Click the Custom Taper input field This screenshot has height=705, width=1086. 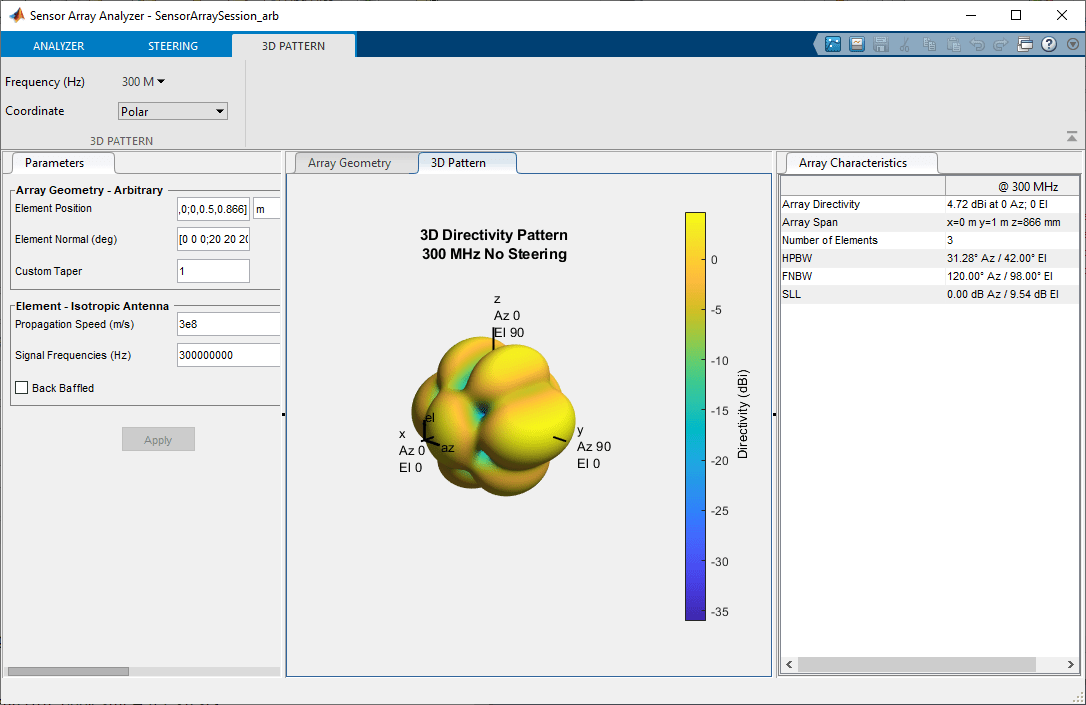click(x=213, y=271)
